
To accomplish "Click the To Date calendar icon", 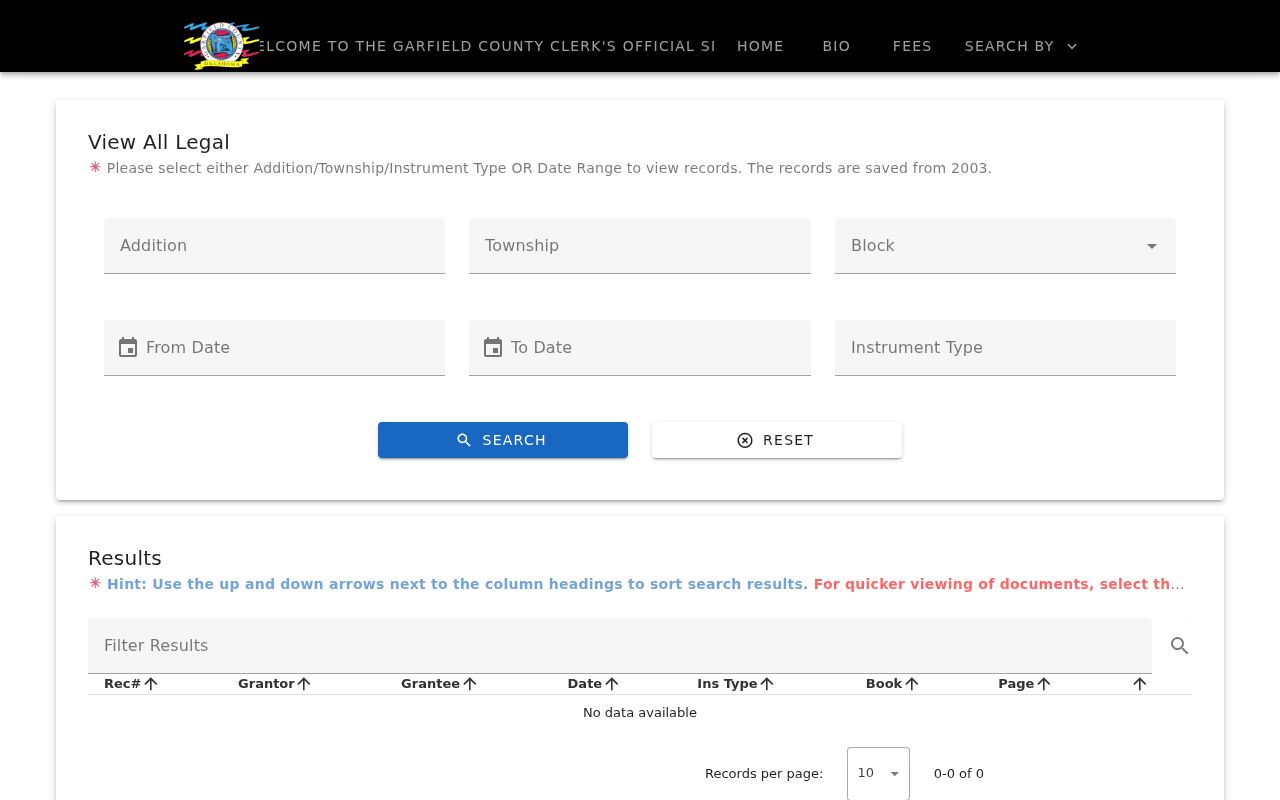I will tap(493, 347).
